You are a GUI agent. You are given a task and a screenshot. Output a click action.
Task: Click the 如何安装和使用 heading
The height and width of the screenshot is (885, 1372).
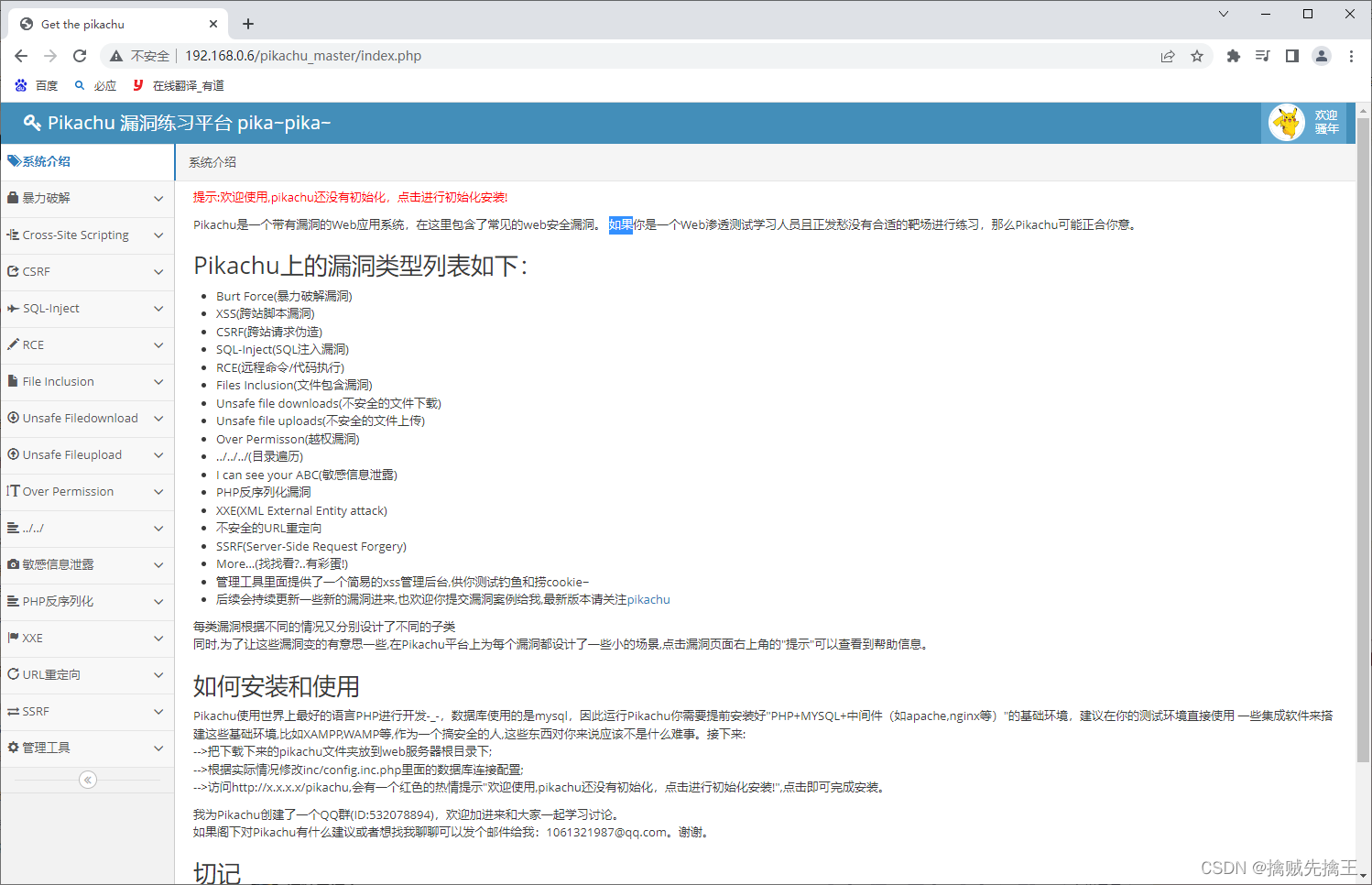click(277, 686)
